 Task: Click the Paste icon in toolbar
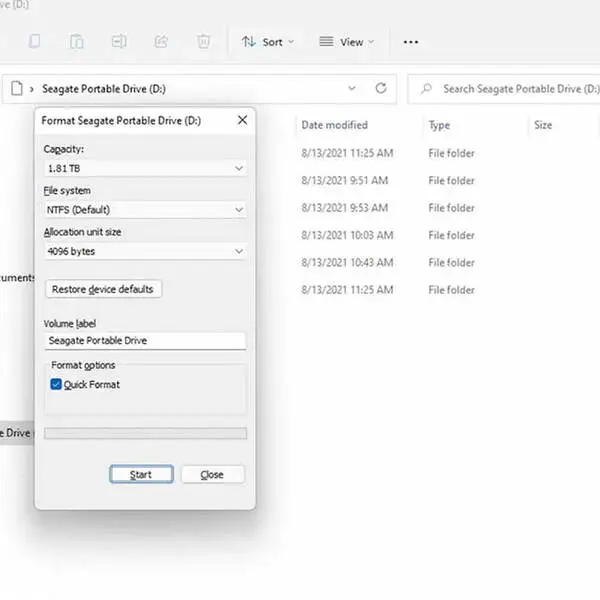click(77, 42)
